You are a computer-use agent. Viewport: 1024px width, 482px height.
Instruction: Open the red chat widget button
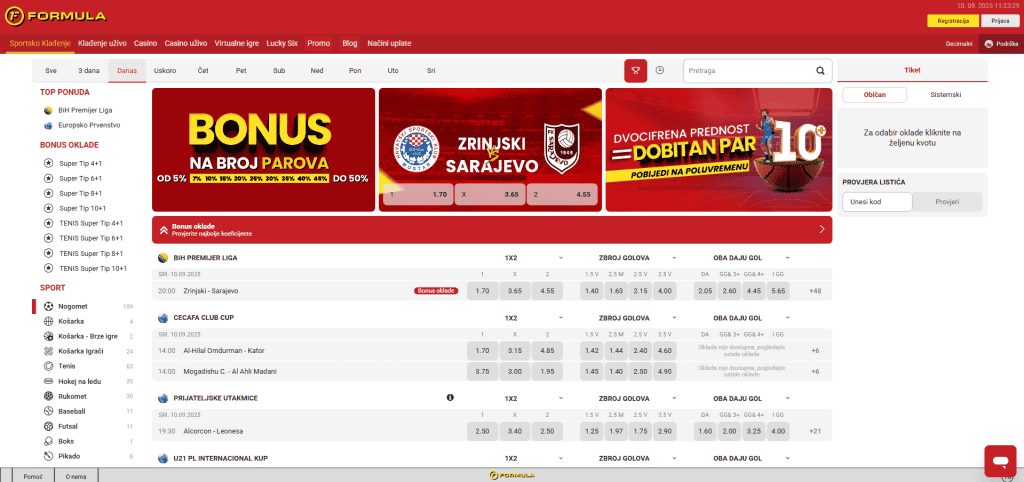click(1000, 462)
